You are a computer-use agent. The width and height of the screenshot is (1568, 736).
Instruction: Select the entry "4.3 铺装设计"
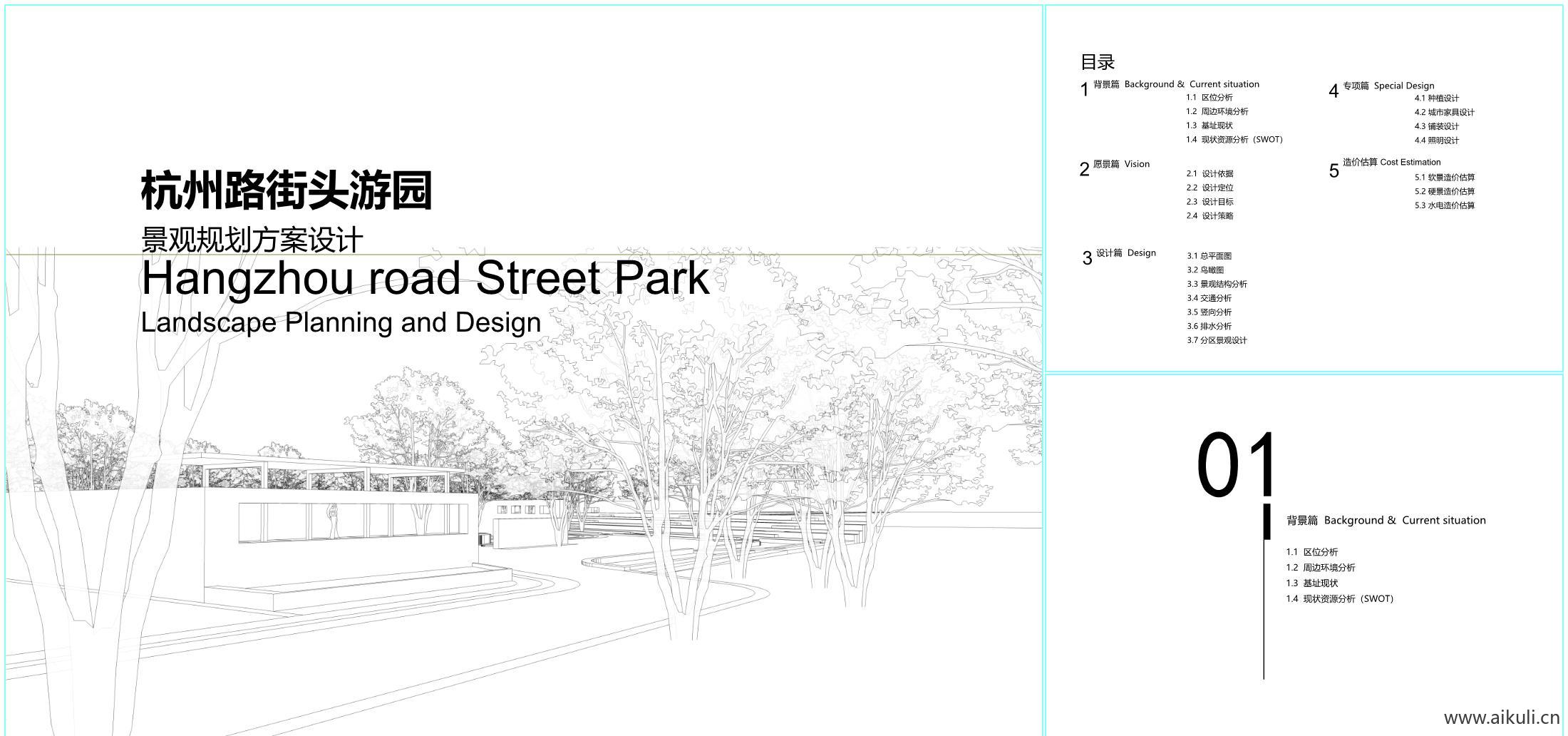[1436, 126]
